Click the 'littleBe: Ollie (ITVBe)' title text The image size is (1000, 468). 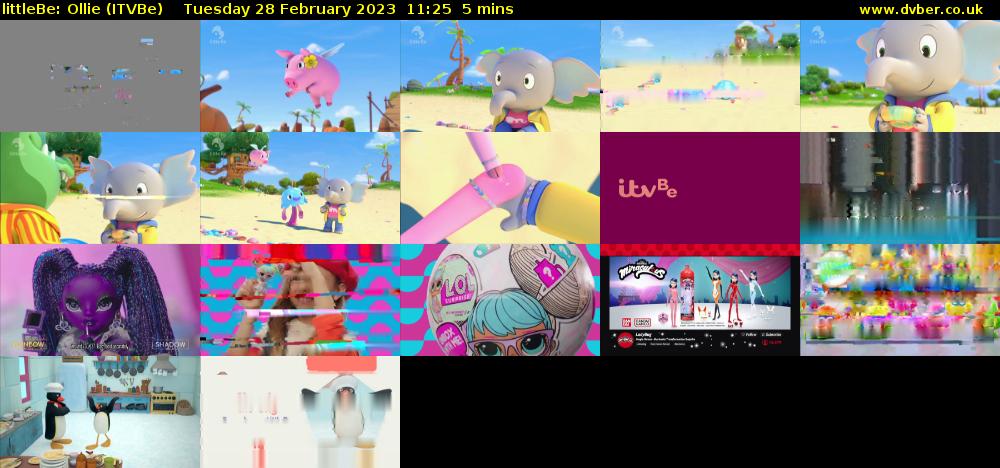pos(82,10)
